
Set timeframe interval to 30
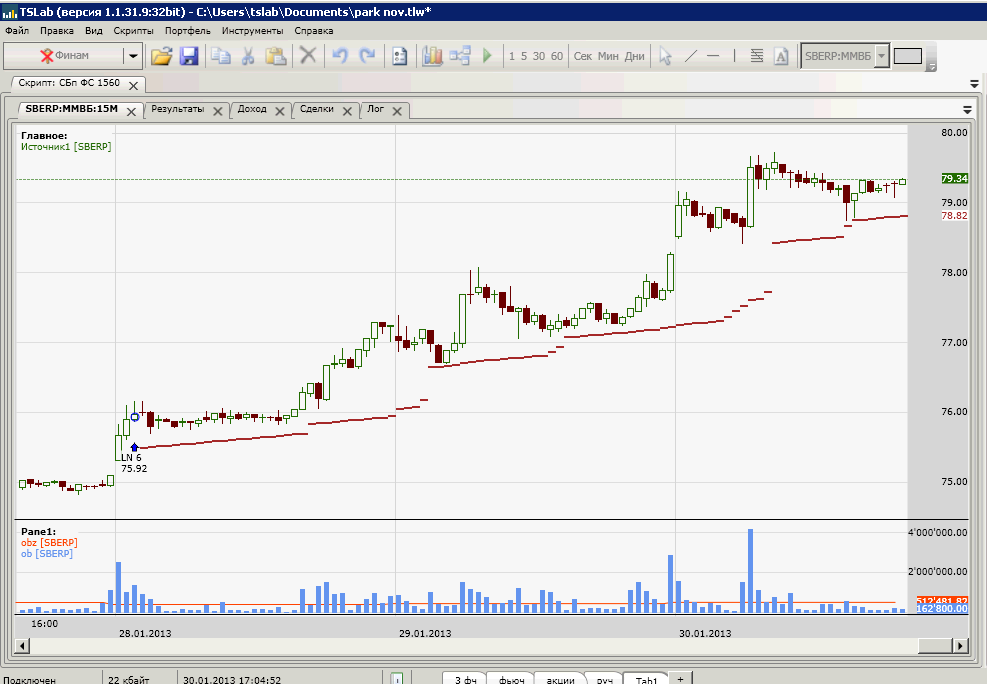[539, 56]
